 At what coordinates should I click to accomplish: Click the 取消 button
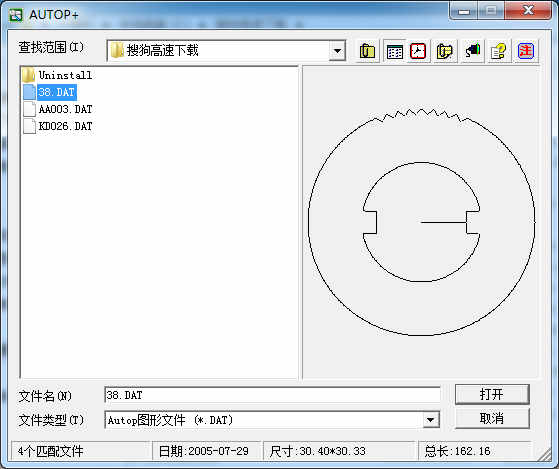(492, 418)
